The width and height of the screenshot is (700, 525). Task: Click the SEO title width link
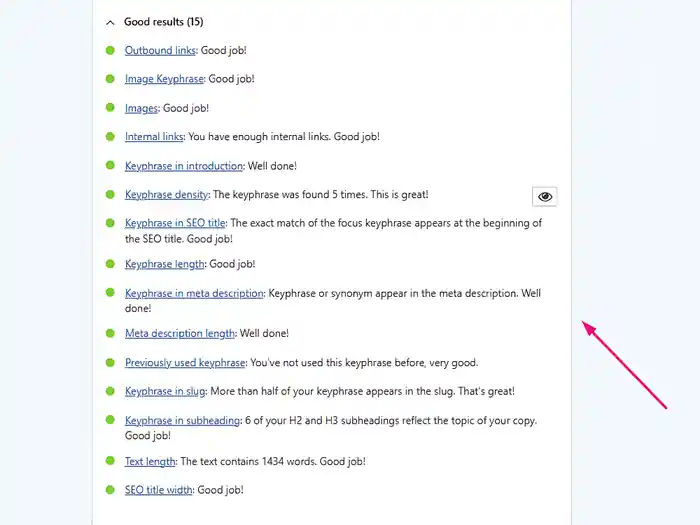pos(158,490)
